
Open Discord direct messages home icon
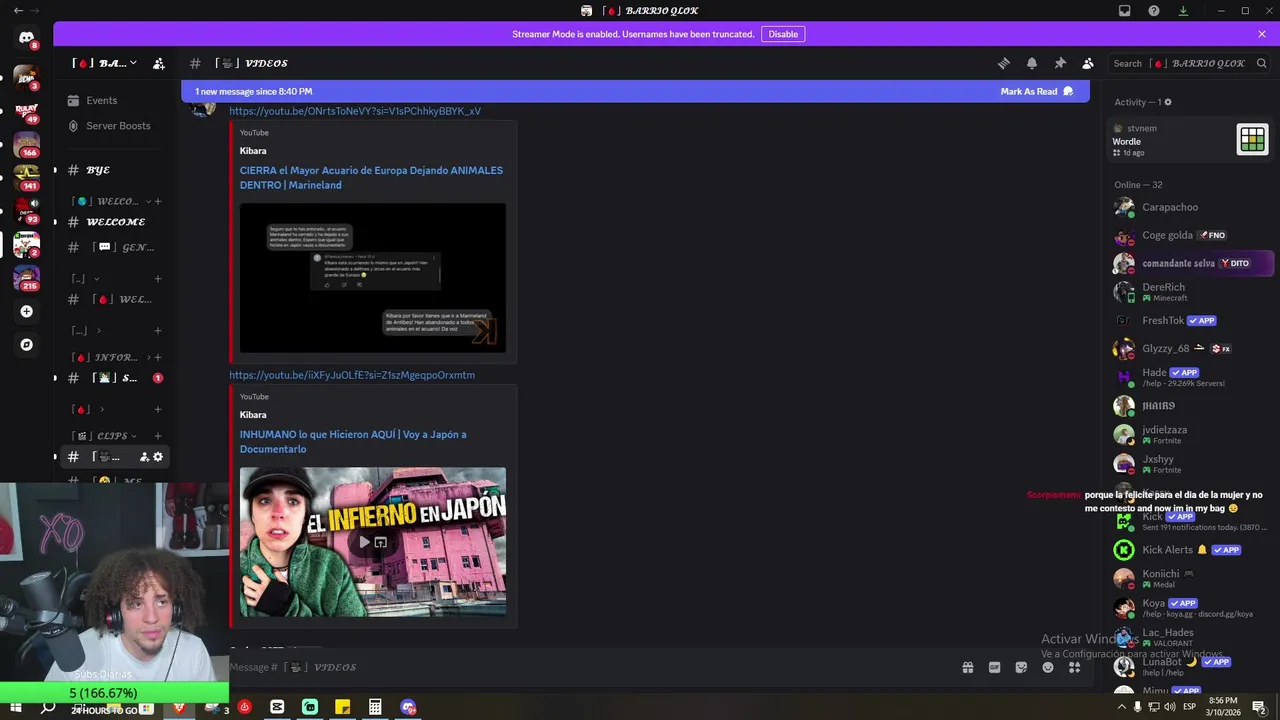26,38
